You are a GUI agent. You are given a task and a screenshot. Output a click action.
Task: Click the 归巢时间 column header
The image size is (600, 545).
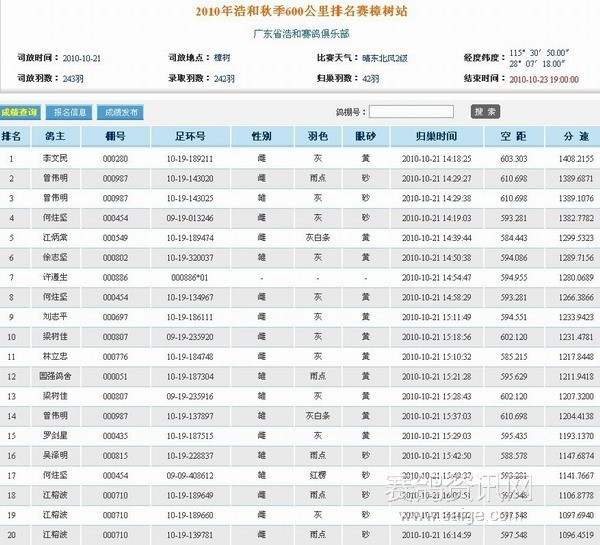point(437,136)
